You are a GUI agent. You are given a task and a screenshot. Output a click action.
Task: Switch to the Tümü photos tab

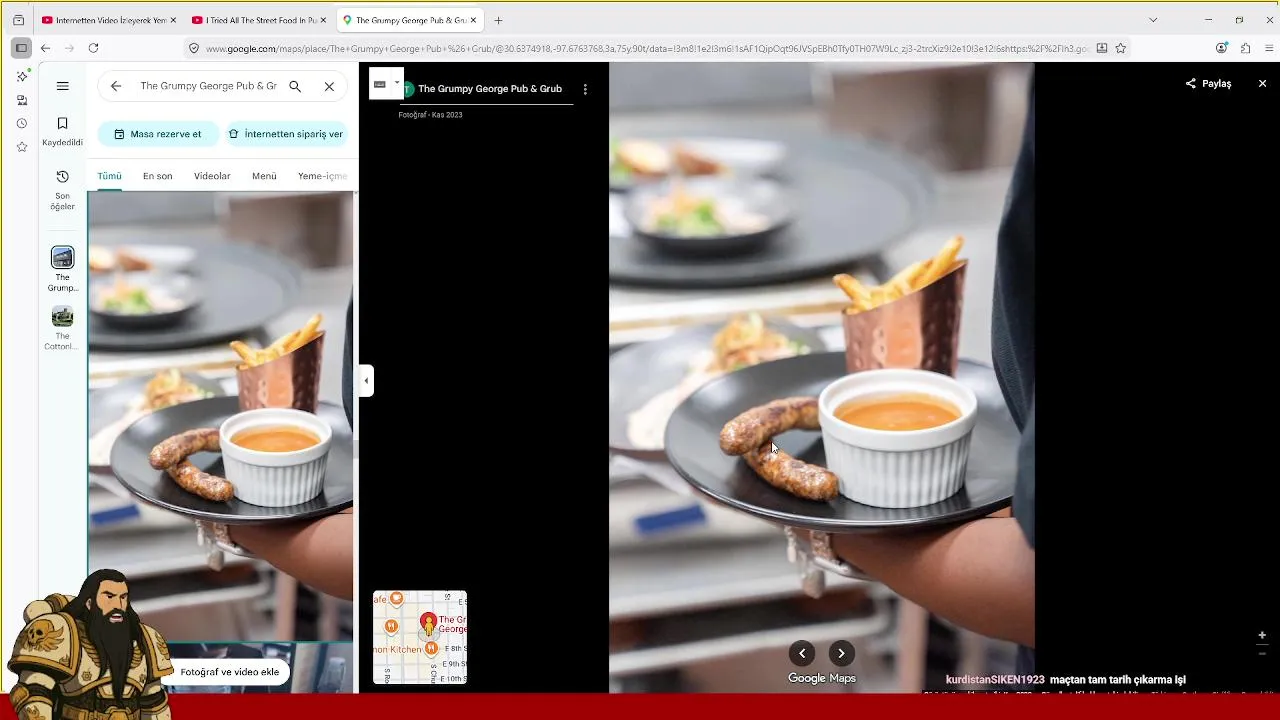coord(109,176)
